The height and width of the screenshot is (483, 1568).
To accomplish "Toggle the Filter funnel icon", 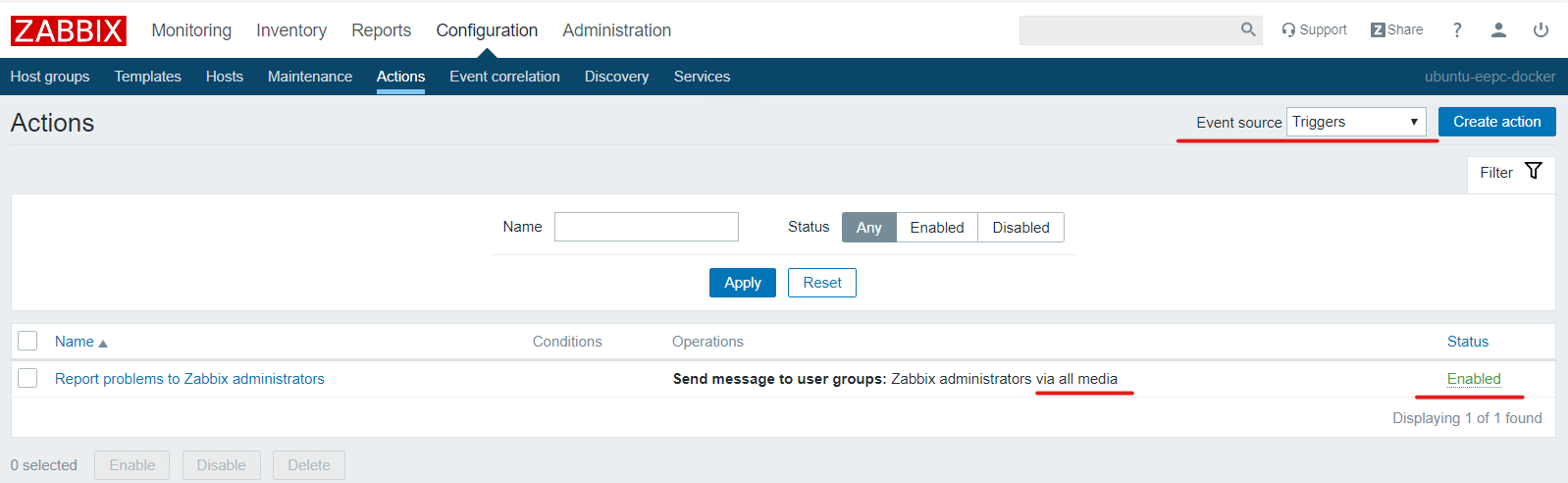I will [x=1534, y=172].
